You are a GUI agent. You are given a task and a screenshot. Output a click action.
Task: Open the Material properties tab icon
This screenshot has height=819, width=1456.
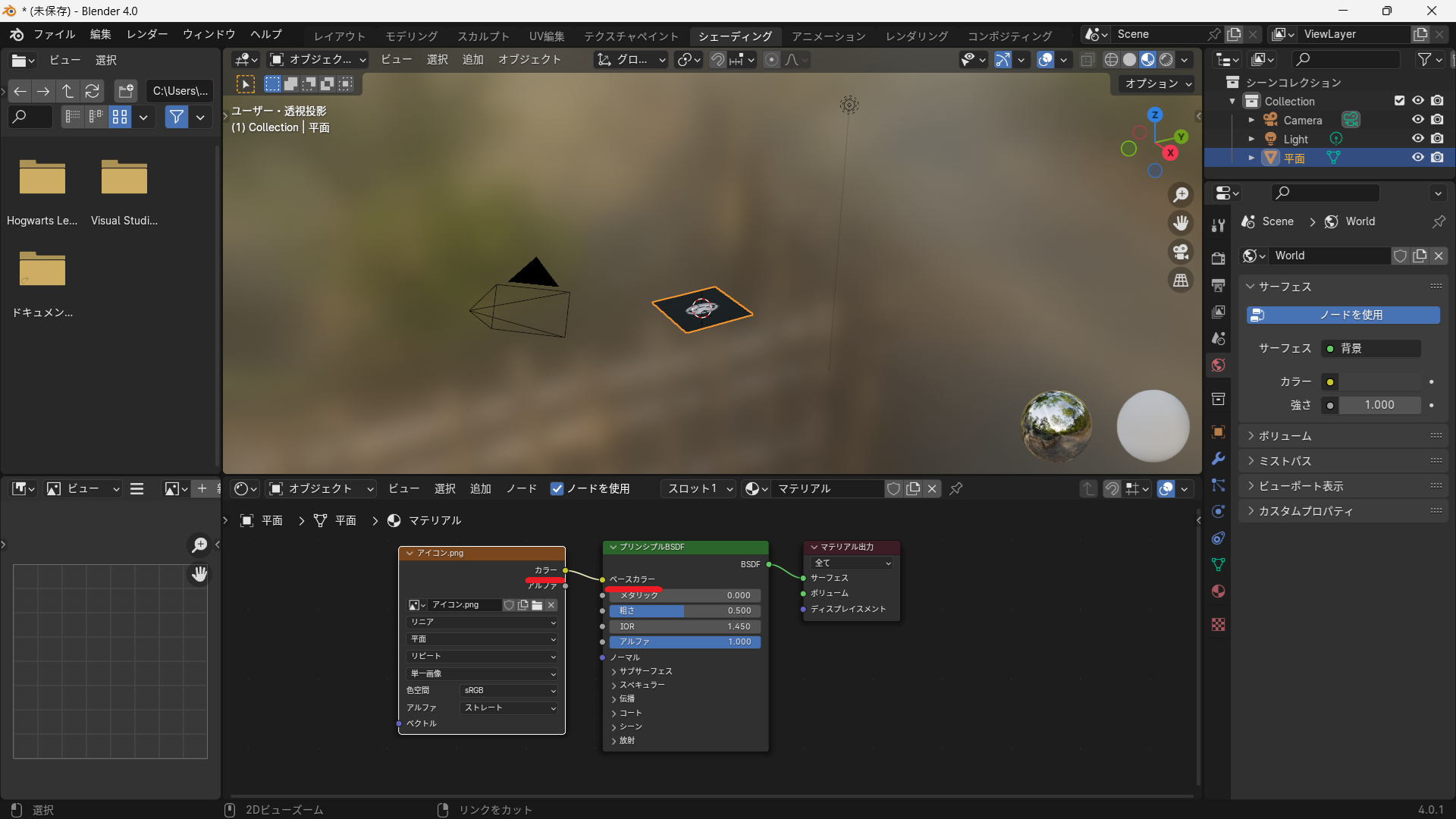[1219, 591]
